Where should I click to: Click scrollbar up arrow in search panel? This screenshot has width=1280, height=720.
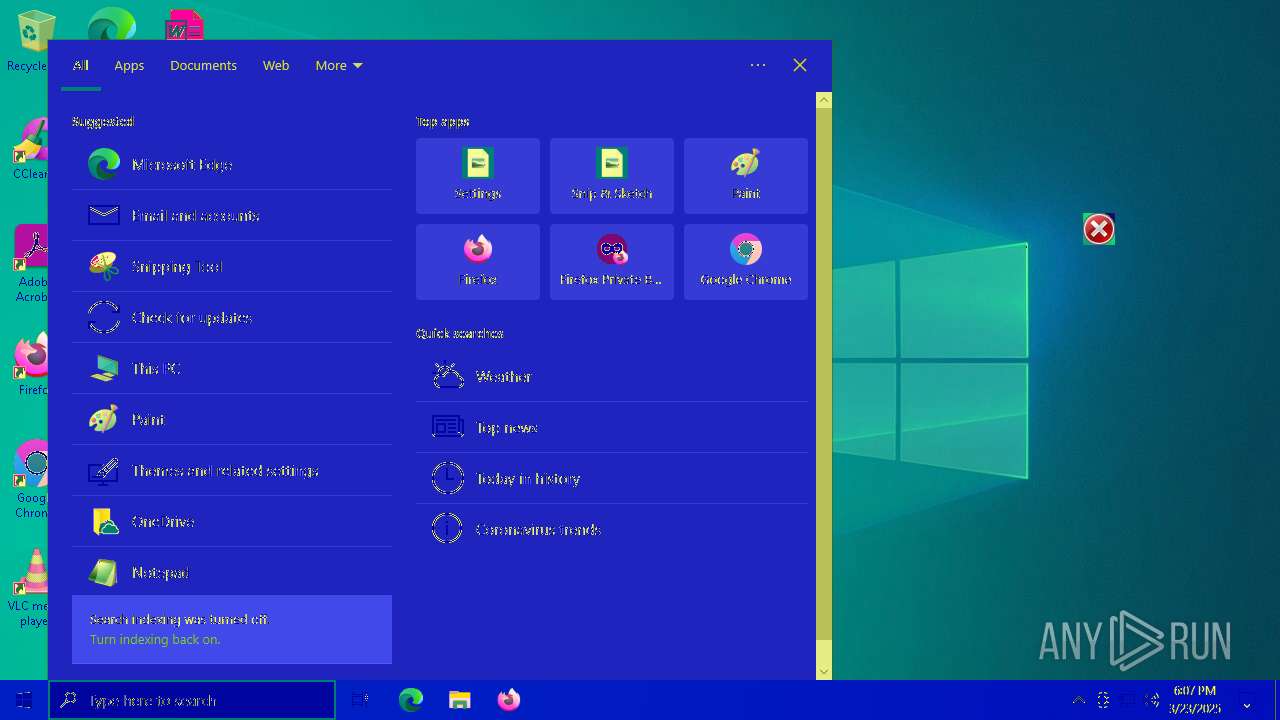(x=824, y=100)
